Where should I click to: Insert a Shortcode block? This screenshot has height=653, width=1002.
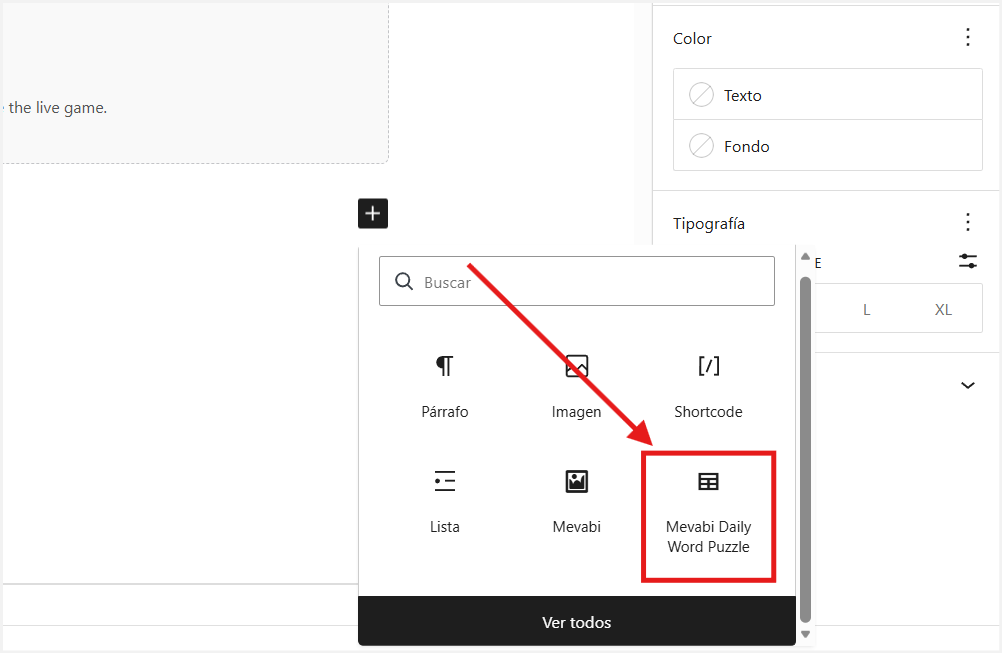coord(708,387)
